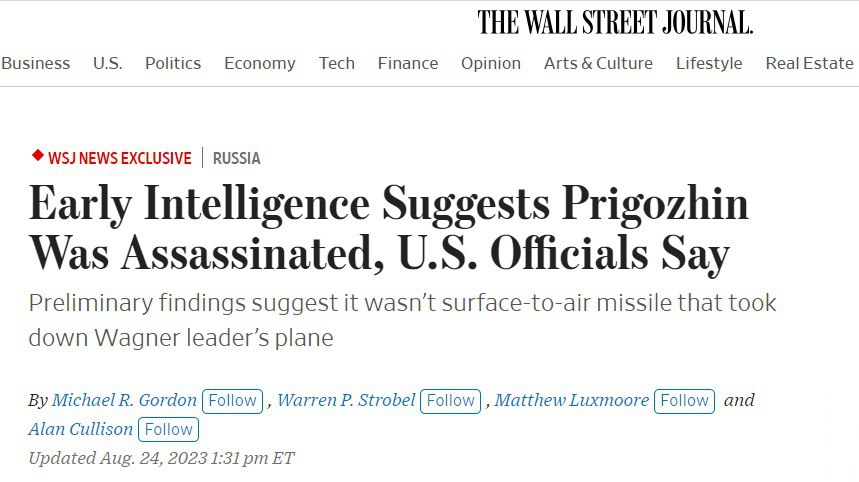
Task: Navigate to the Tech section
Action: (337, 63)
